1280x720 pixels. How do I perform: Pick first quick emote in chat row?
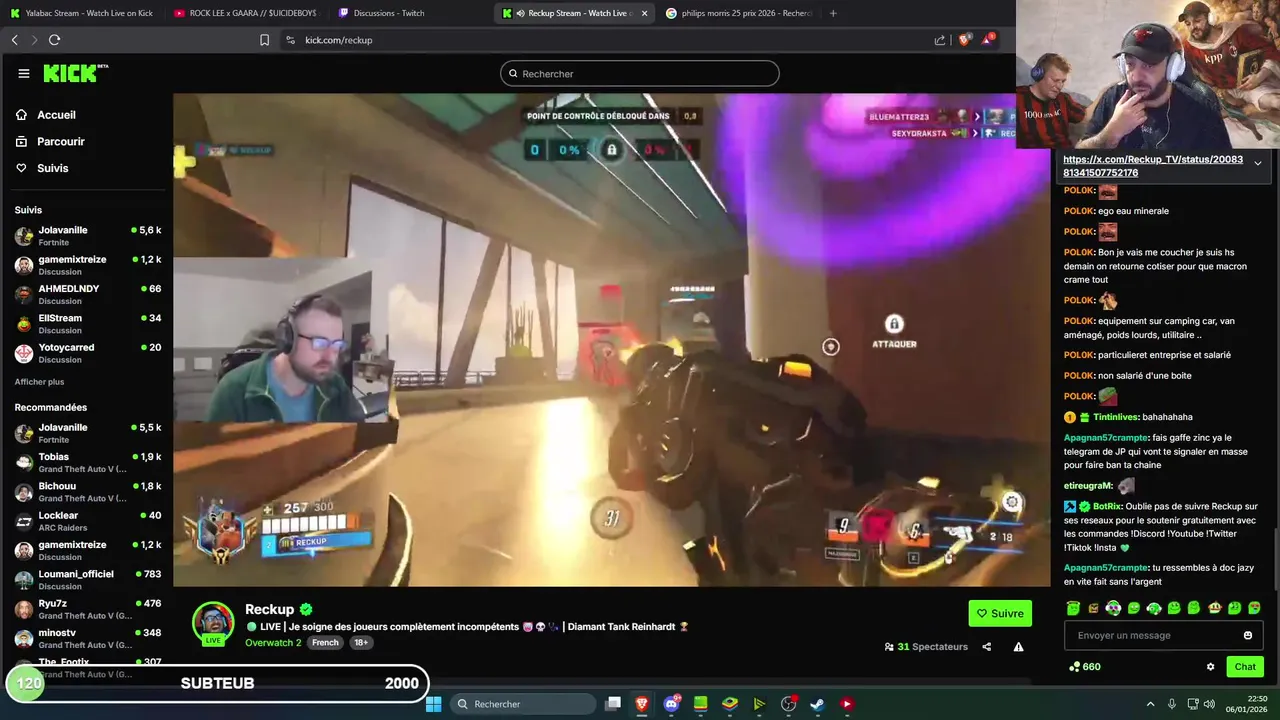point(1073,608)
